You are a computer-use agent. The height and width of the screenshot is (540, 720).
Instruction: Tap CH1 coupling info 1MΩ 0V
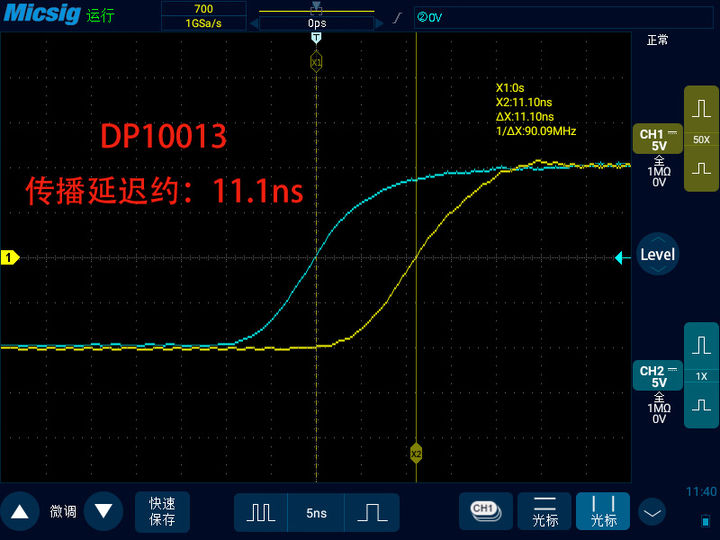[x=659, y=171]
